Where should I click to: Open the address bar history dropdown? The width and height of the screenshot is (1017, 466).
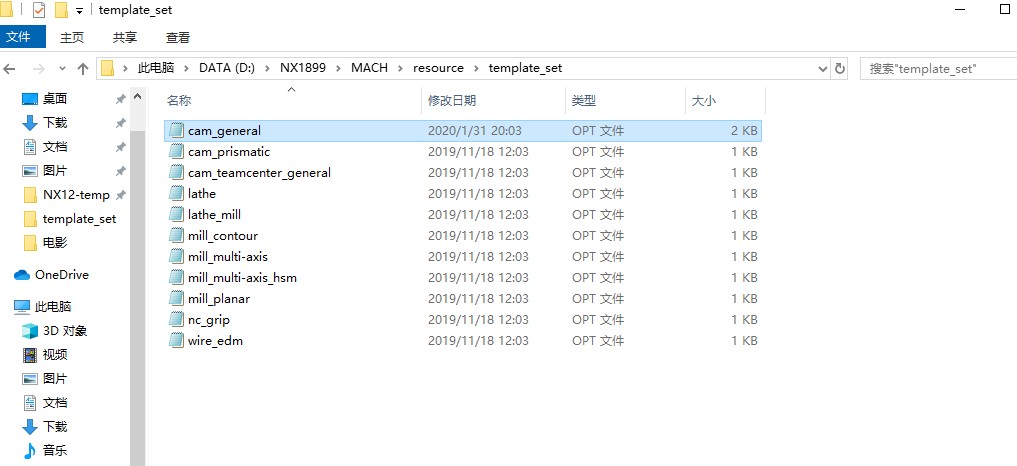pos(822,69)
